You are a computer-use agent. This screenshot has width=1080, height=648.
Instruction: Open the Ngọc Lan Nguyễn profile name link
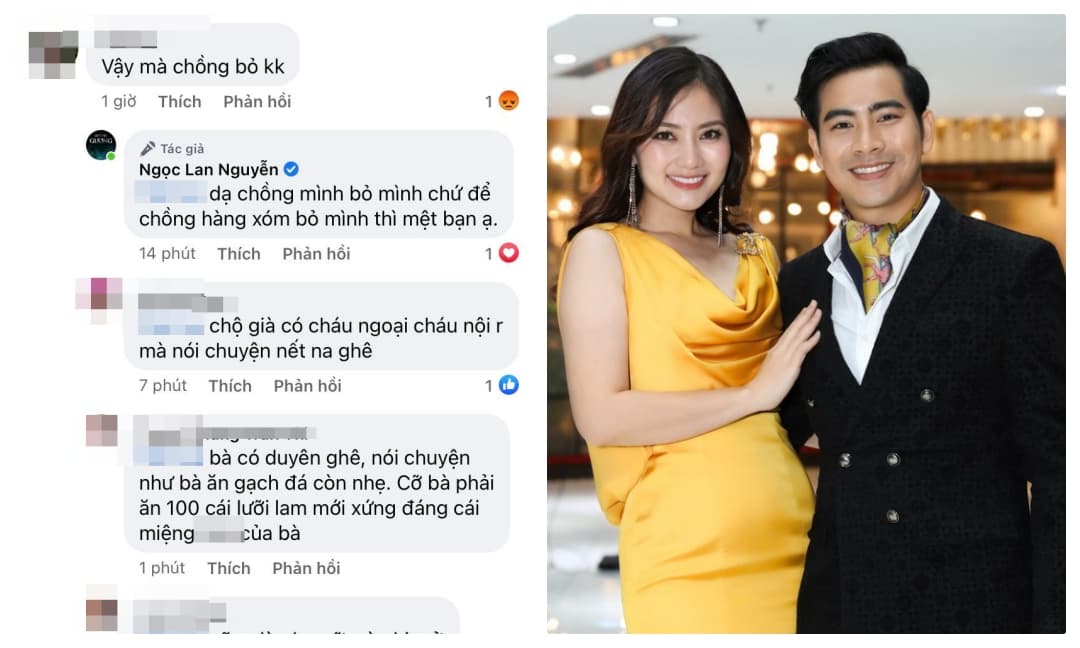[x=209, y=169]
